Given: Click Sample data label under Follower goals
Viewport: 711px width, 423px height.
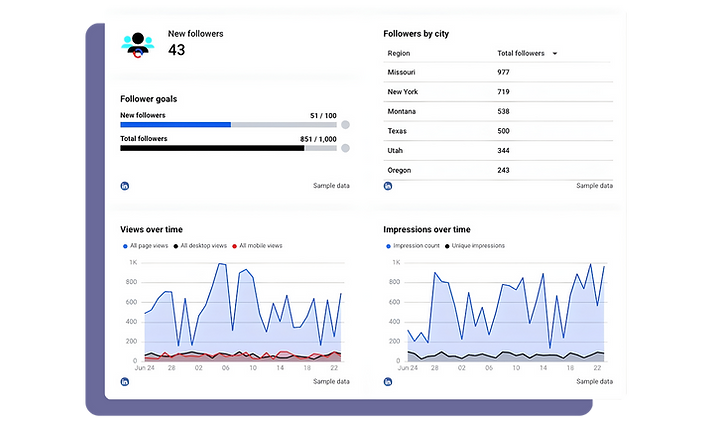Looking at the screenshot, I should pos(331,185).
